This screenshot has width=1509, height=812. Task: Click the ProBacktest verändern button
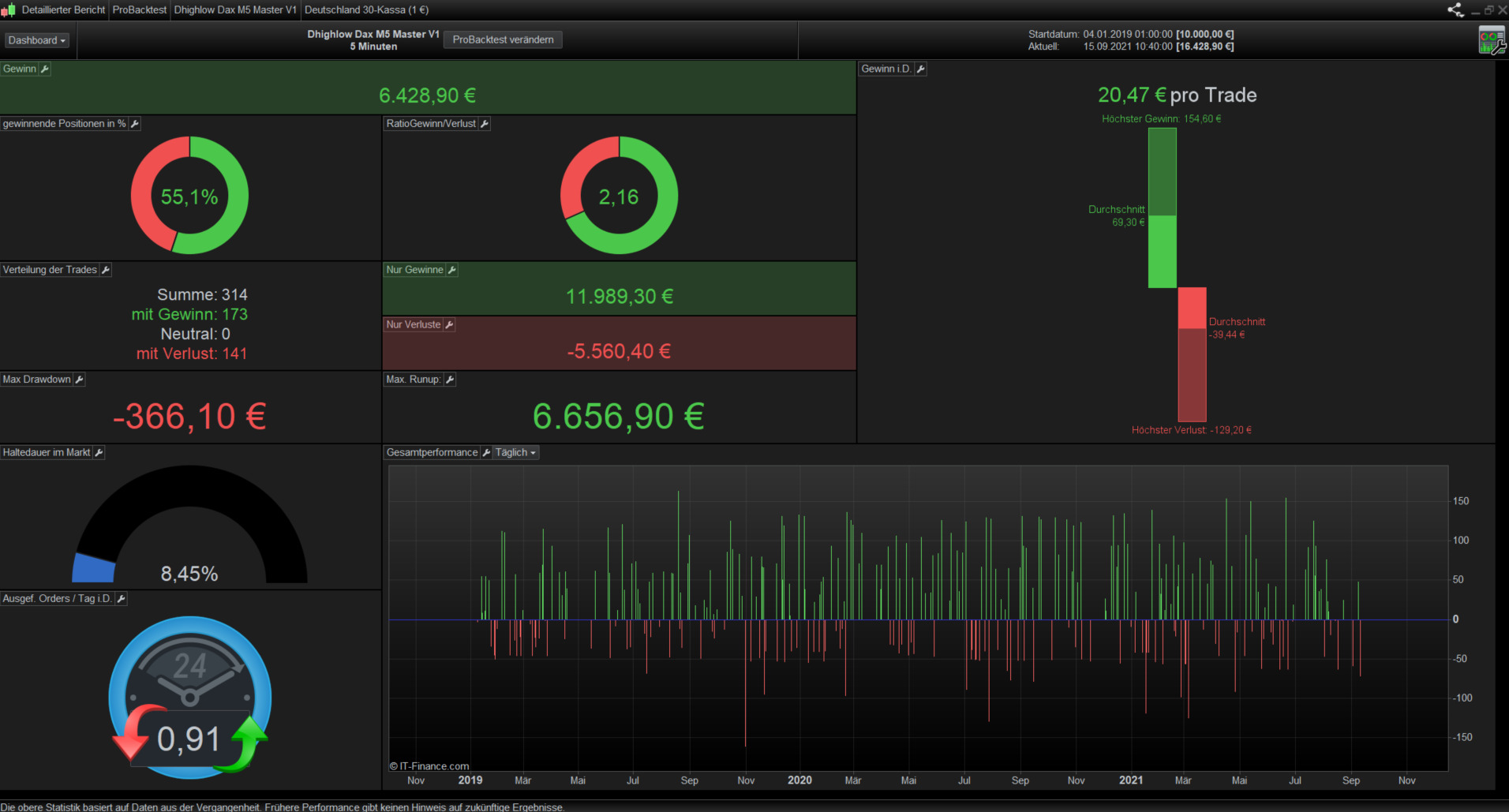[x=503, y=40]
